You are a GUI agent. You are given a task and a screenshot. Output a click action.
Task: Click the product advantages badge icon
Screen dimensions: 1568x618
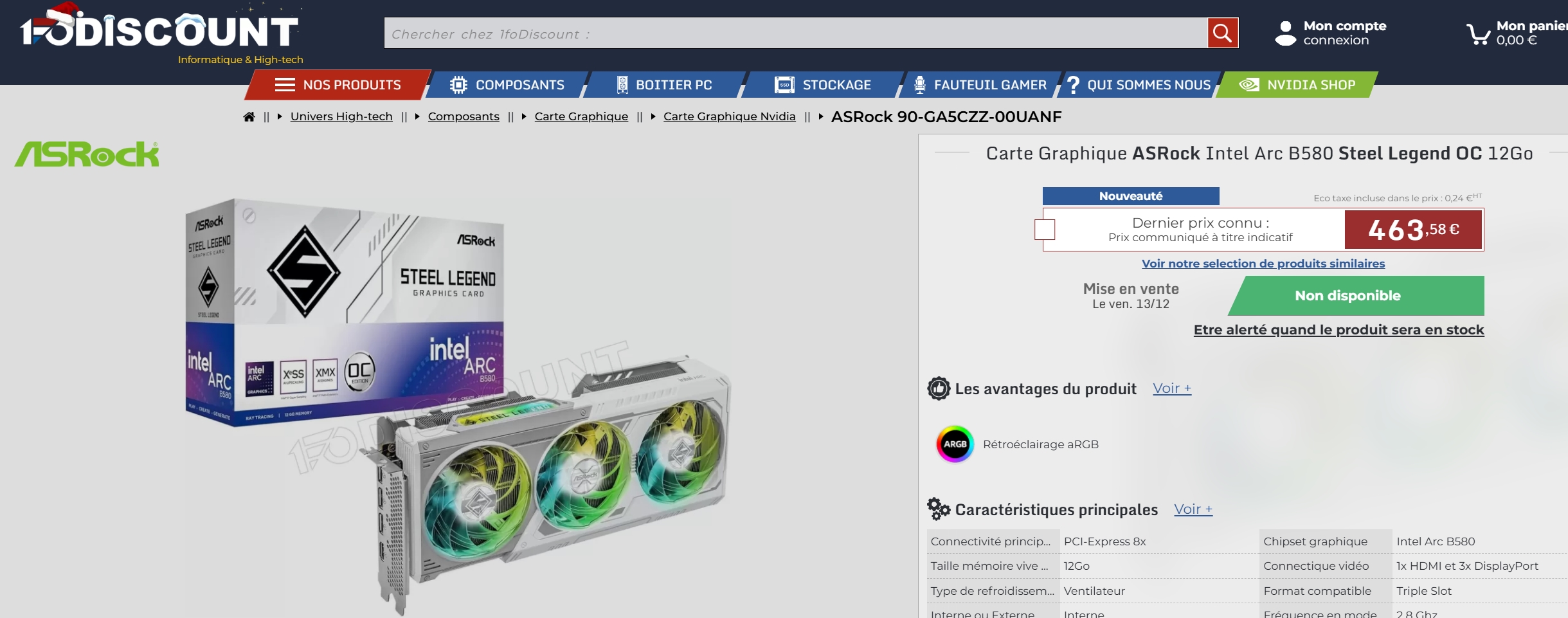939,388
